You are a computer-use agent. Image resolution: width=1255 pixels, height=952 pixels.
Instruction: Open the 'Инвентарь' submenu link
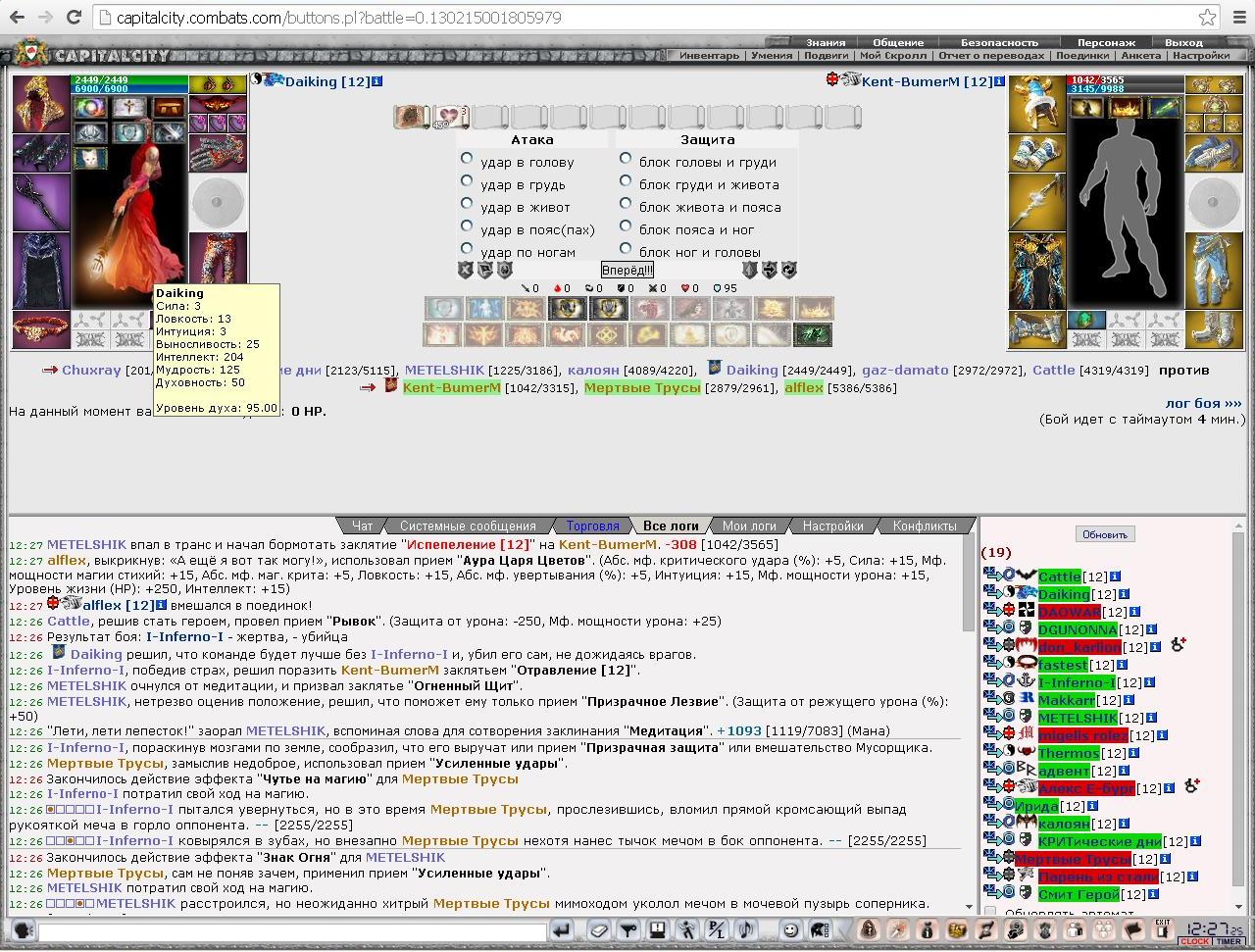(709, 56)
